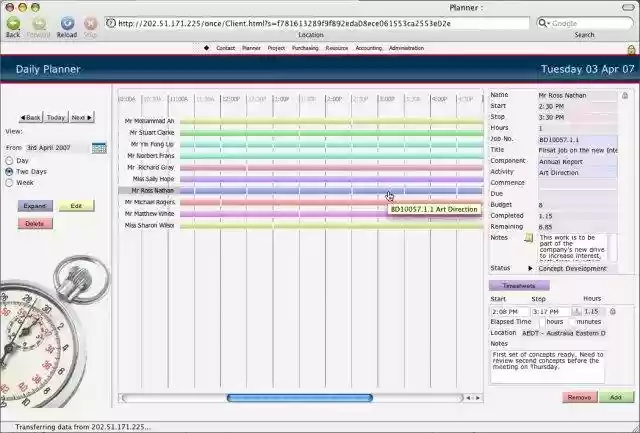Select Mr Matthew White in the planner

(x=149, y=214)
